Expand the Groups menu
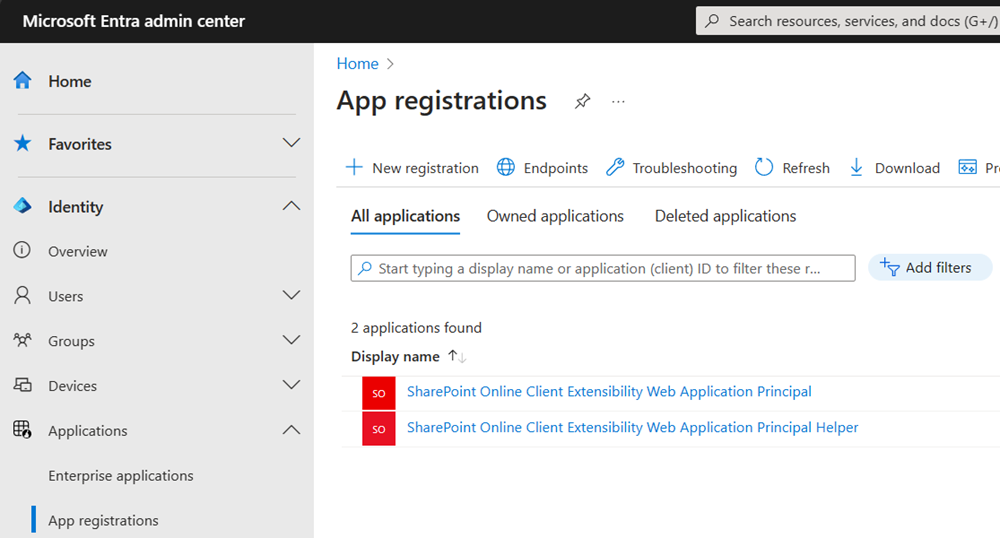This screenshot has height=538, width=1000. point(291,340)
